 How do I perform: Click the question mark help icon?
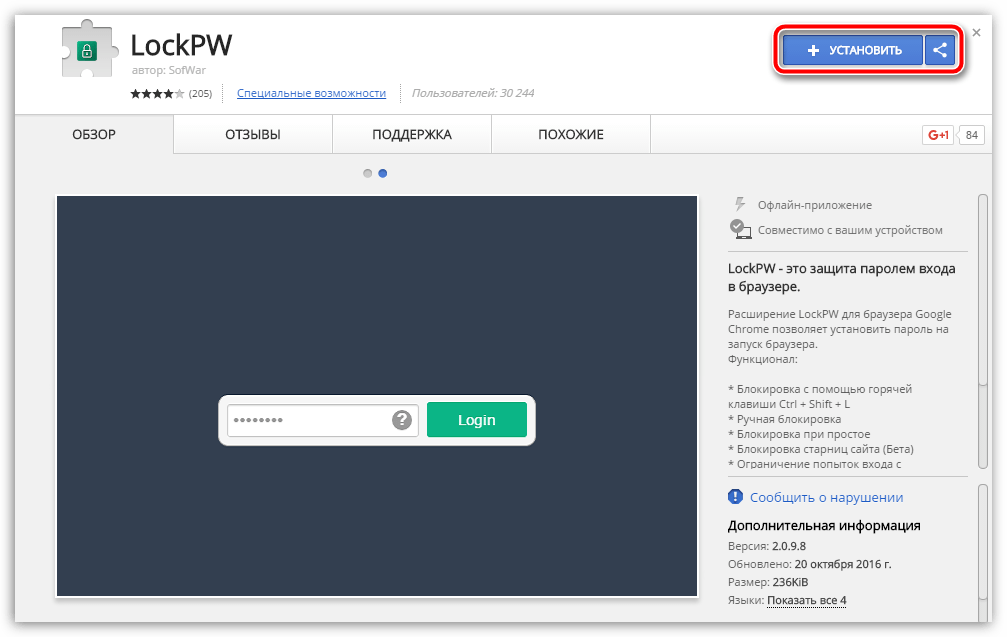[x=402, y=420]
